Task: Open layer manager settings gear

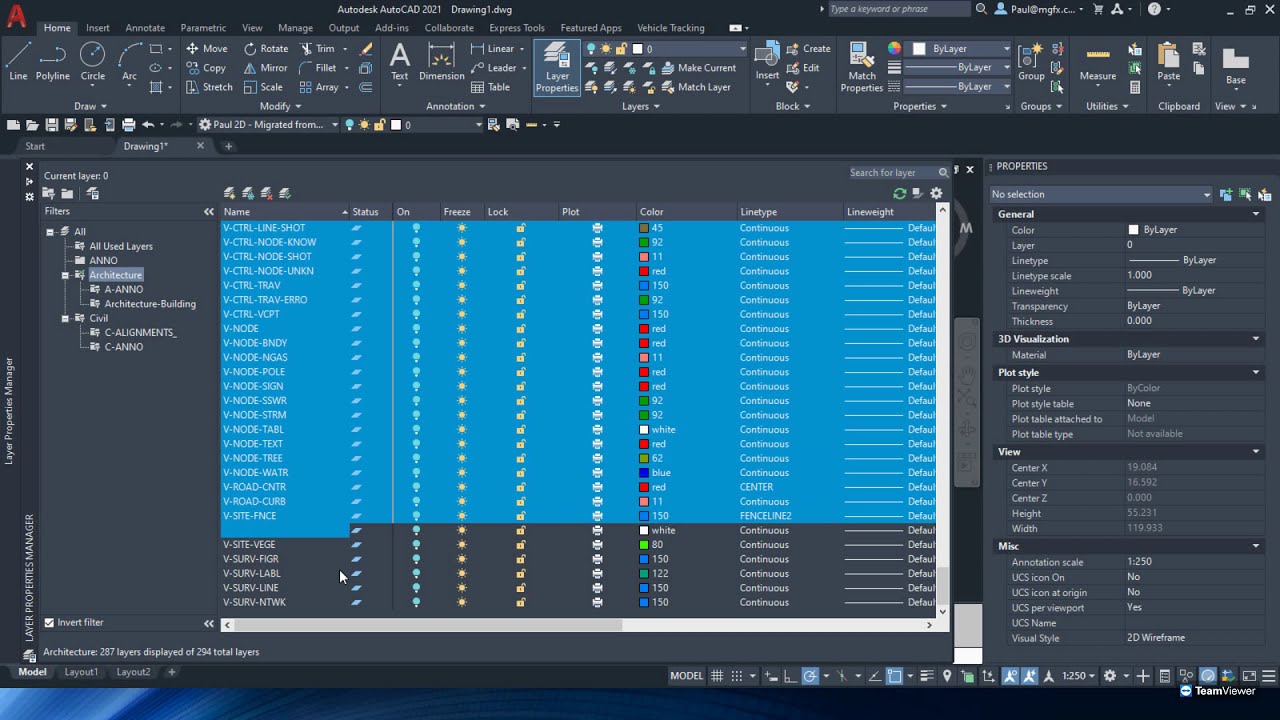Action: (936, 194)
